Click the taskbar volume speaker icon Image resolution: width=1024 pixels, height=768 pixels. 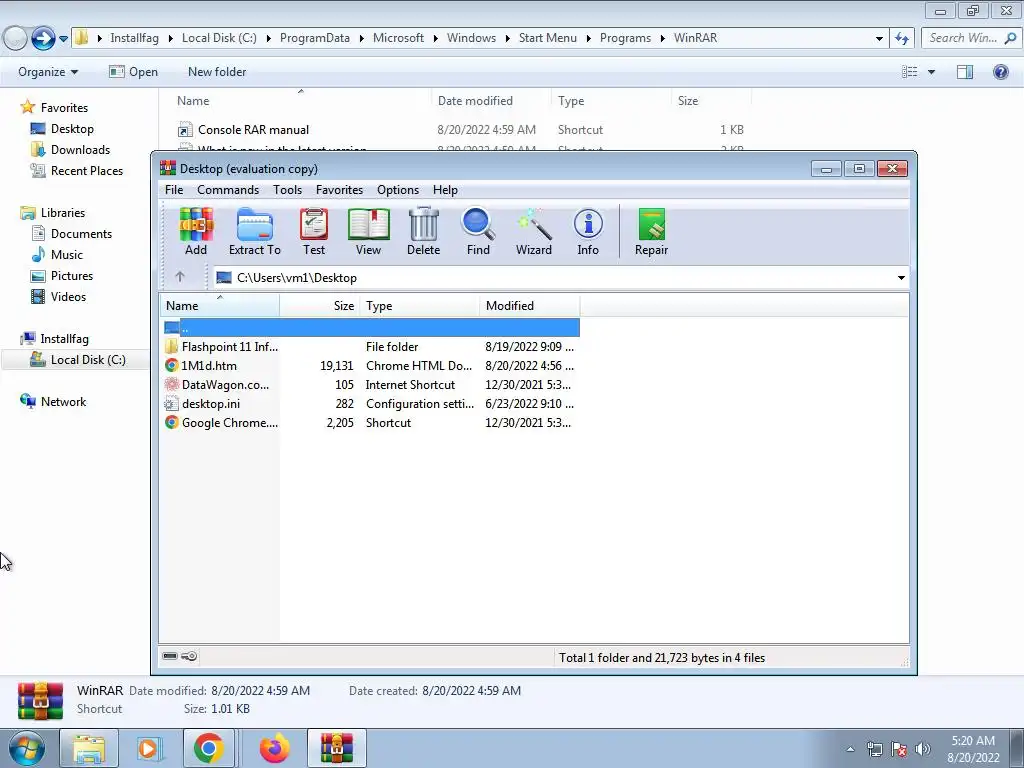tap(922, 749)
